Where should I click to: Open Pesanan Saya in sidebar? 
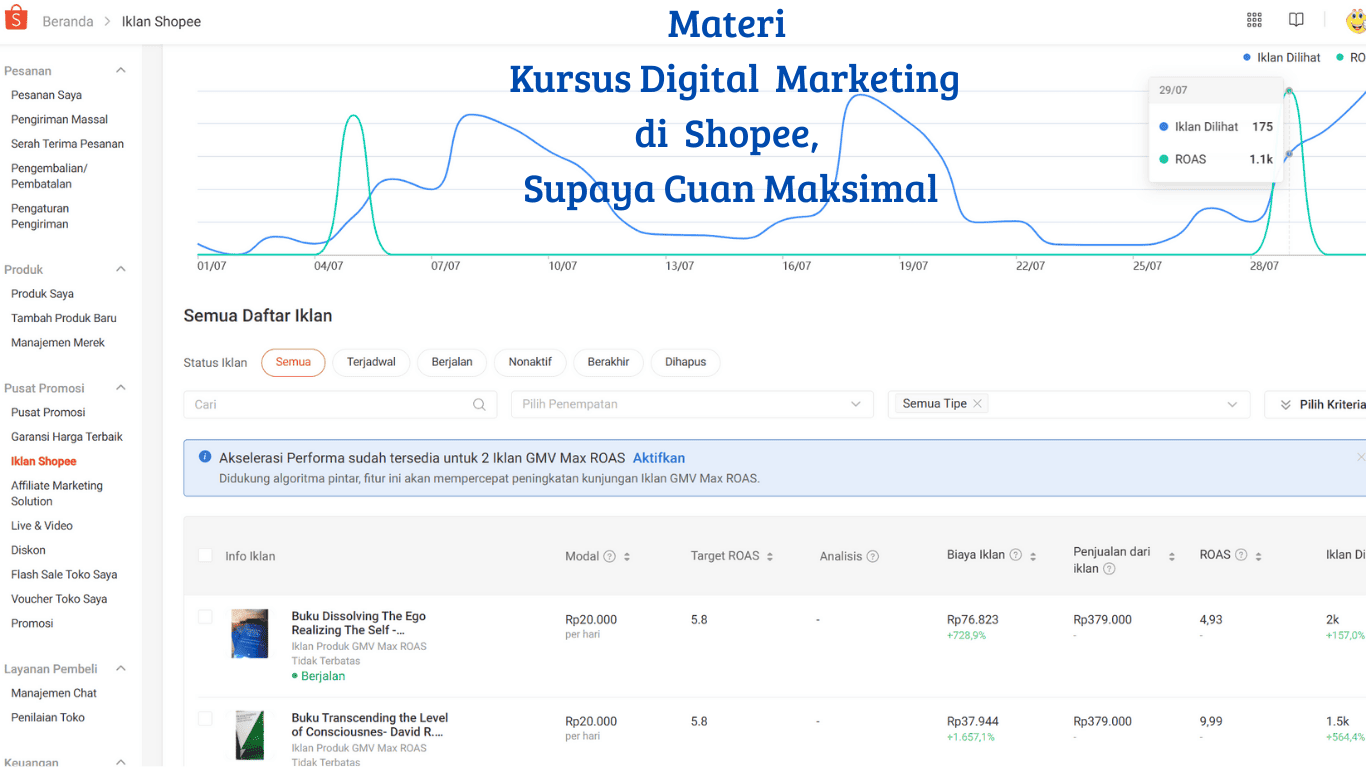click(x=46, y=95)
